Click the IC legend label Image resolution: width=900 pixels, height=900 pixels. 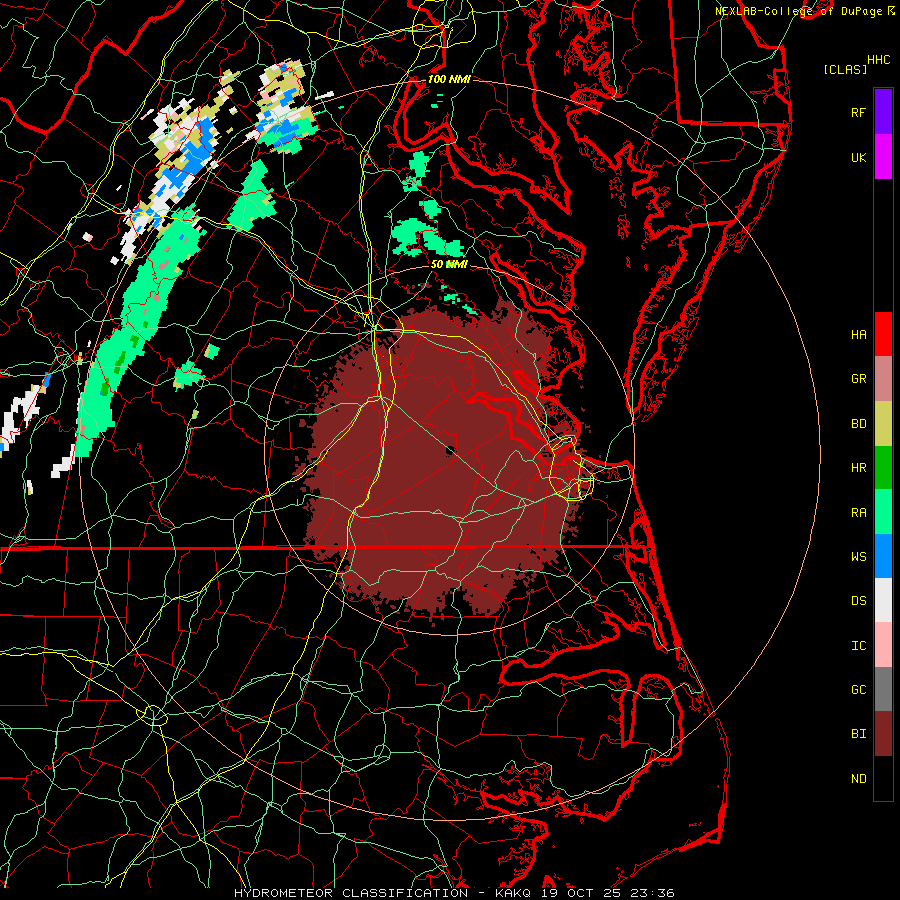pyautogui.click(x=858, y=646)
